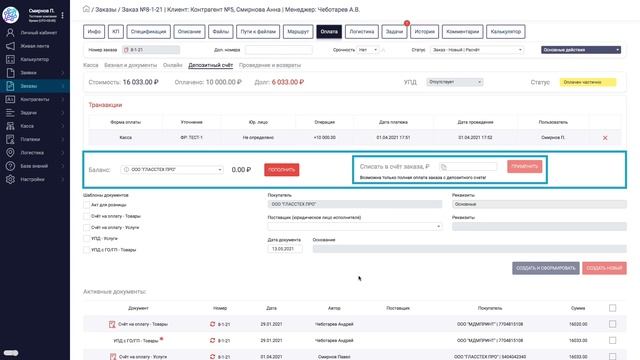Click the document icon of Счёт на оплату - Услуги row
This screenshot has width=640, height=360.
(x=113, y=356)
